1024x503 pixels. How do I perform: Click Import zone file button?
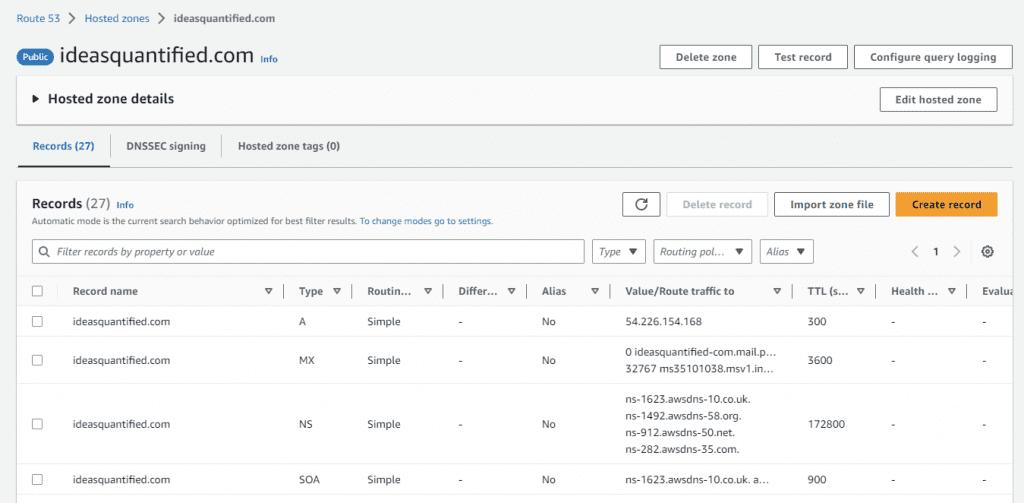coord(831,204)
